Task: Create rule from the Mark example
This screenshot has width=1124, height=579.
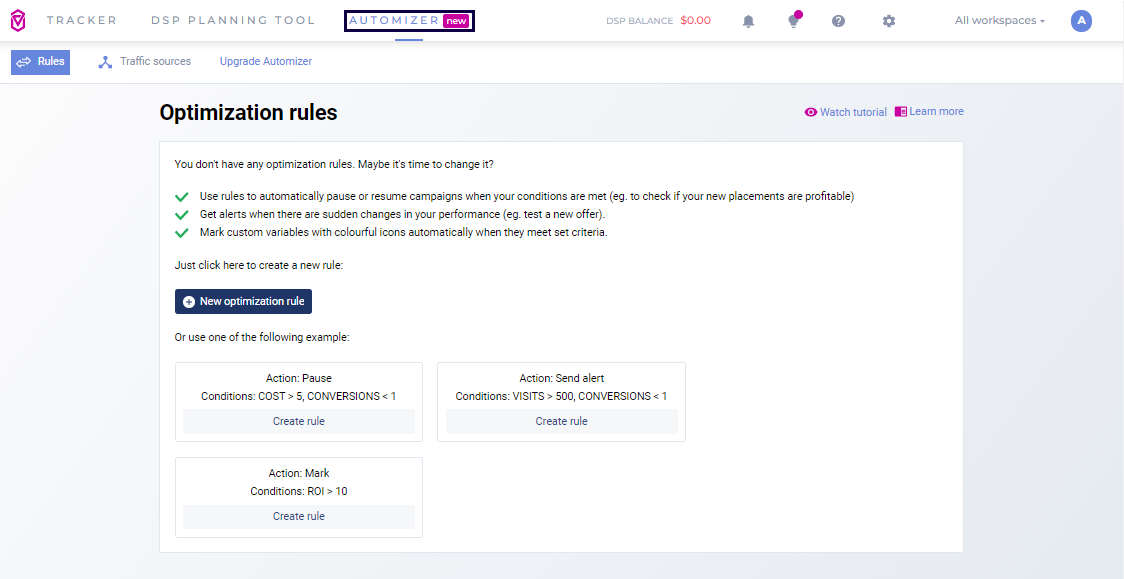Action: point(298,516)
